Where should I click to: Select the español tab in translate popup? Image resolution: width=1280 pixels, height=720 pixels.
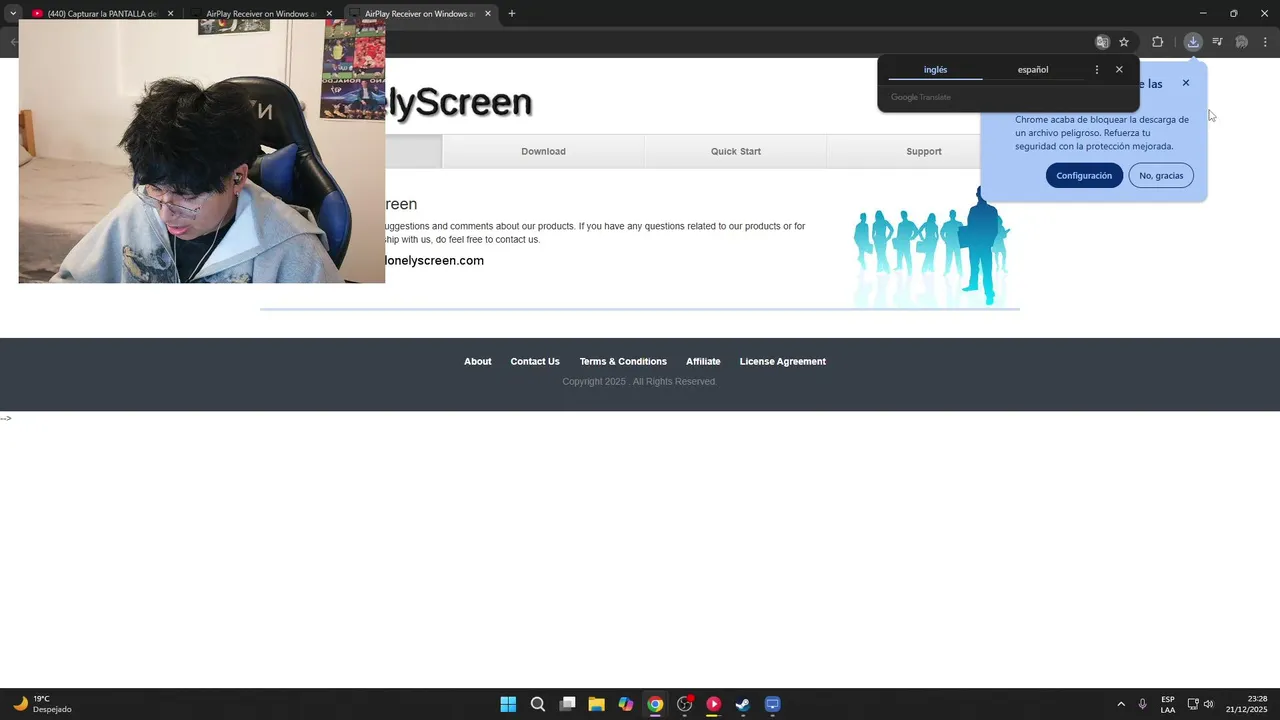click(x=1033, y=70)
